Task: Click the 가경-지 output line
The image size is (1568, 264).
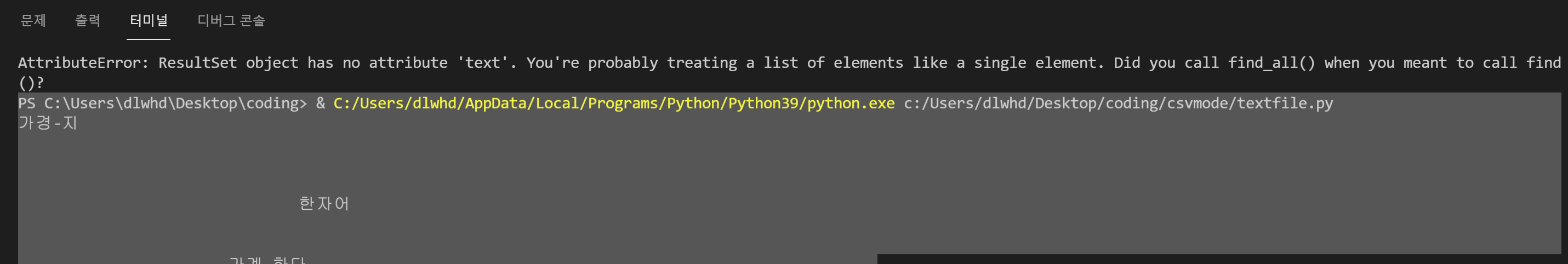Action: point(48,123)
